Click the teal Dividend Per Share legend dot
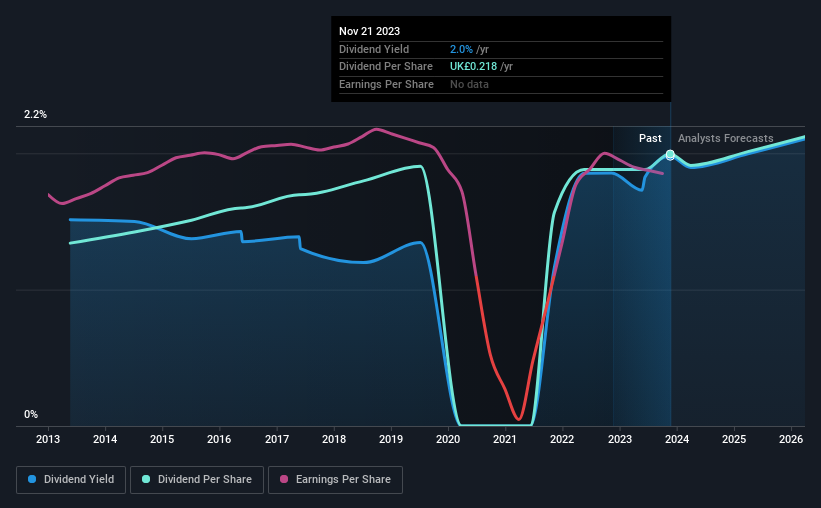The image size is (821, 508). [x=146, y=479]
